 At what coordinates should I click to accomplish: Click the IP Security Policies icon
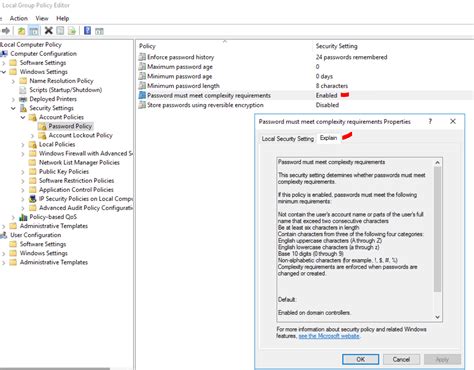(x=33, y=199)
